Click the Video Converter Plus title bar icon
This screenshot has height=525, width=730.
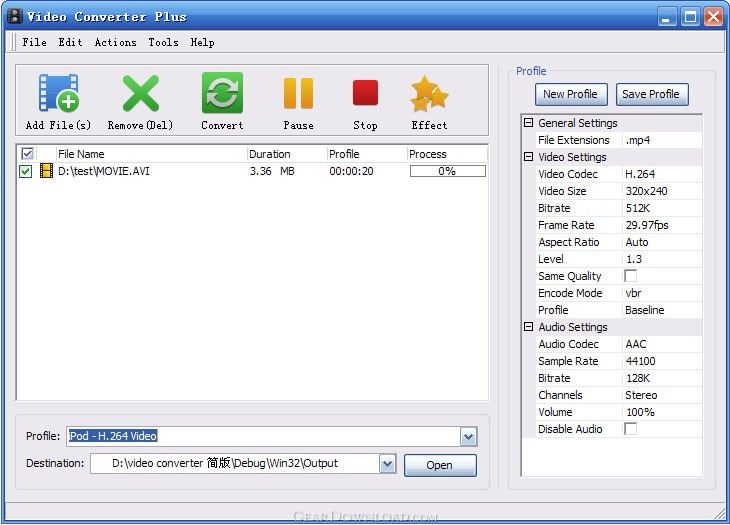14,16
